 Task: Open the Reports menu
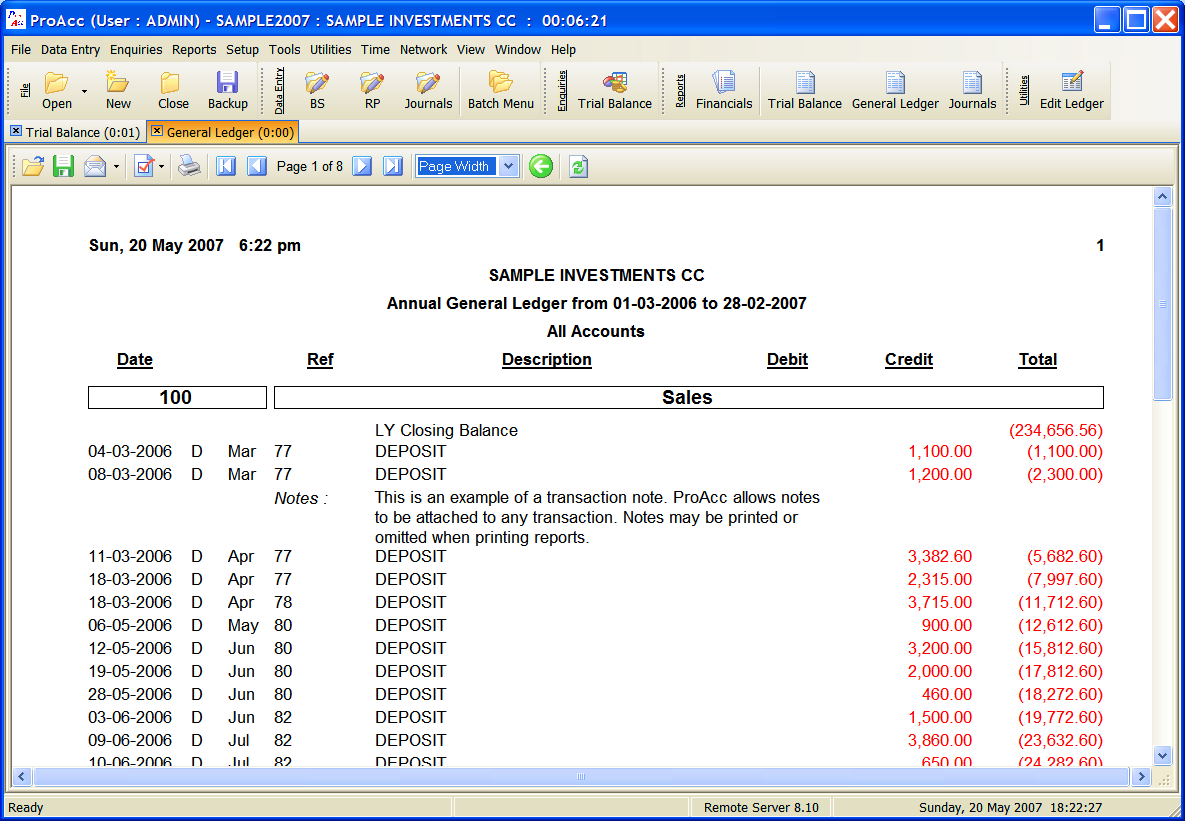click(194, 50)
